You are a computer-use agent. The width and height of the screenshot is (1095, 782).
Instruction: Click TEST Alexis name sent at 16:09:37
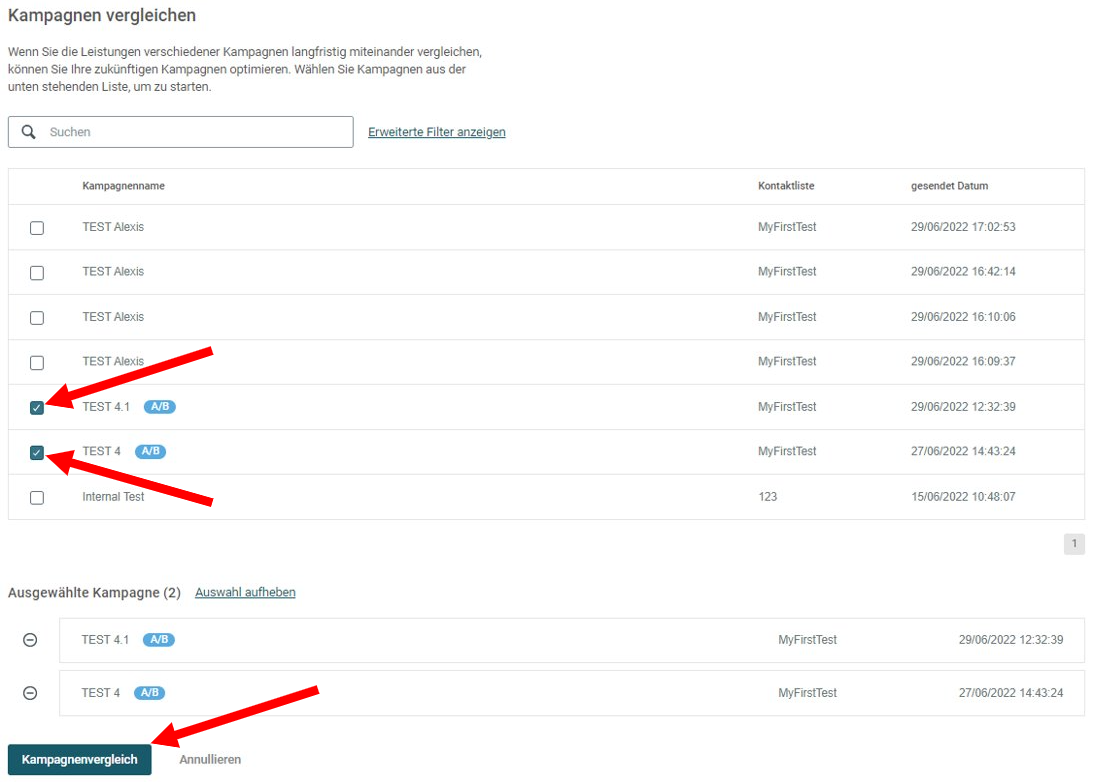[x=113, y=361]
